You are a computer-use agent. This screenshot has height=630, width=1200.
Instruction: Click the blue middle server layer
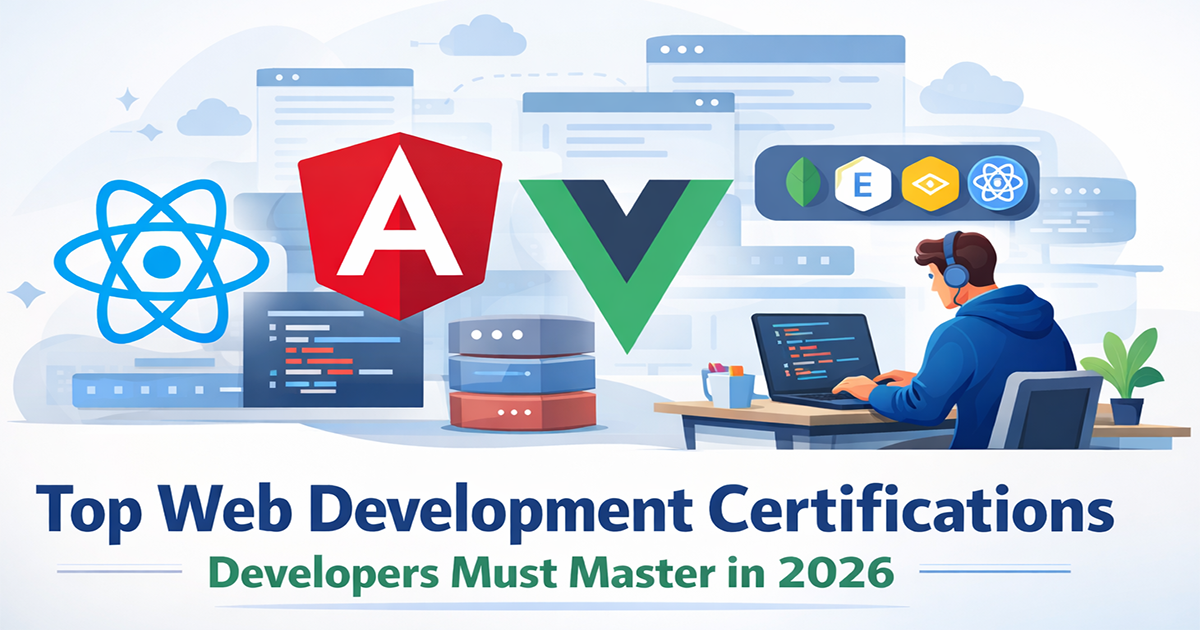pos(508,374)
